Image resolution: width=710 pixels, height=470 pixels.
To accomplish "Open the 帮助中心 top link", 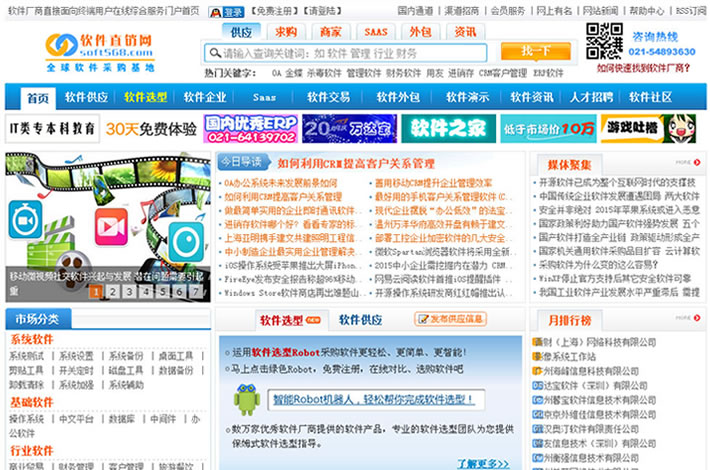I will point(647,11).
